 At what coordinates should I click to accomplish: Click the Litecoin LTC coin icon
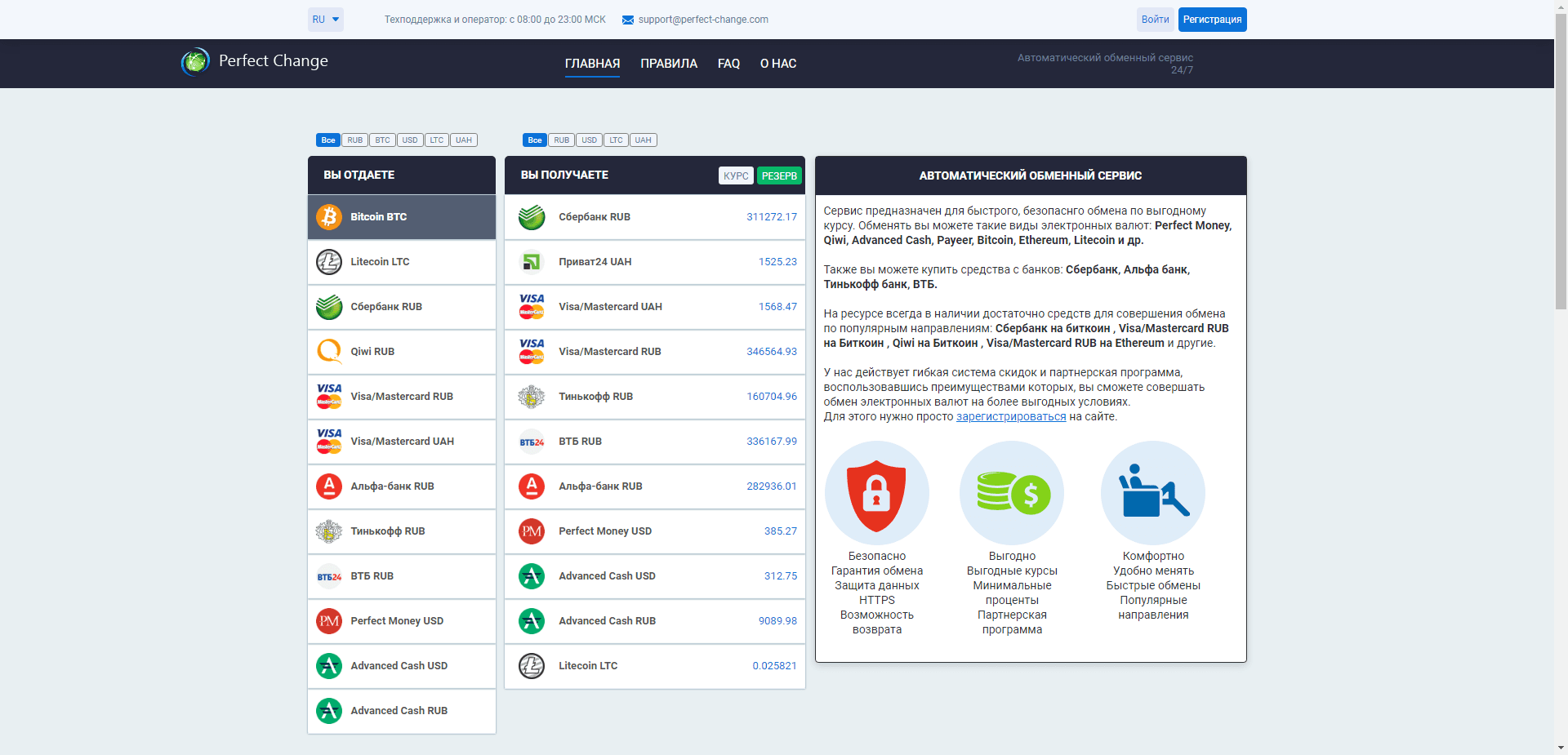tap(329, 261)
